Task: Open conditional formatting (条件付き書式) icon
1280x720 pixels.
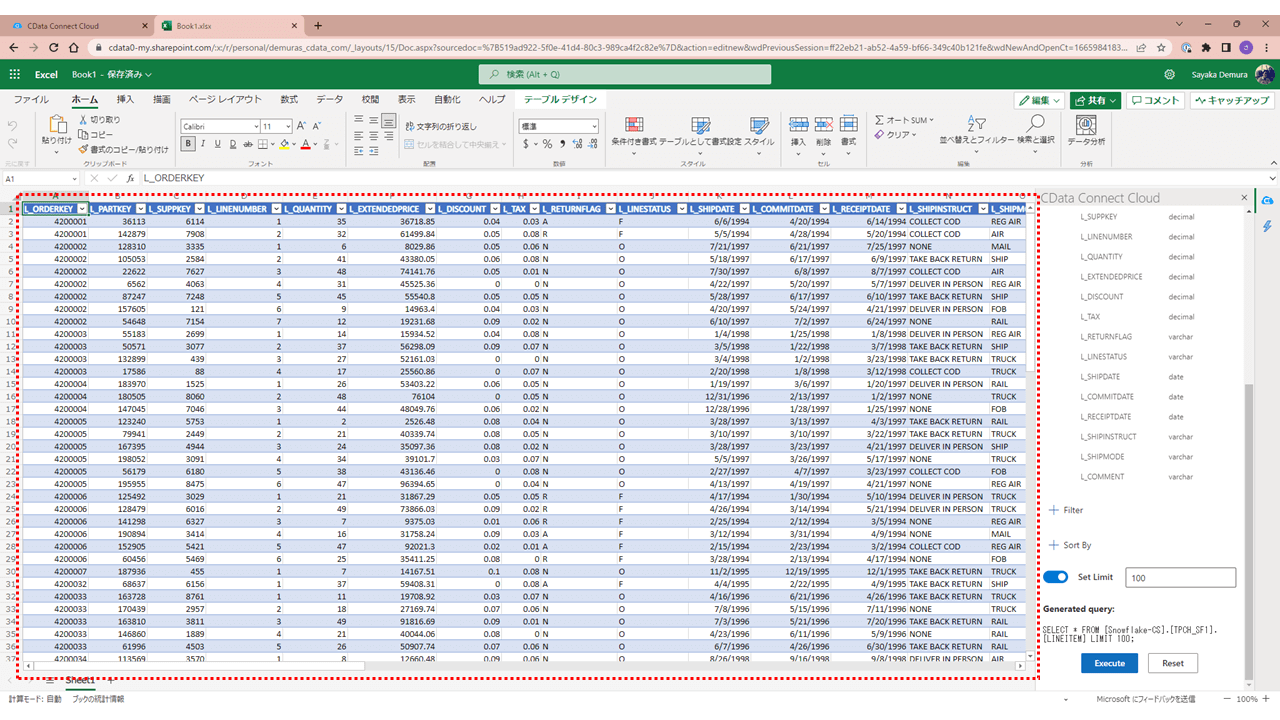Action: click(x=633, y=125)
